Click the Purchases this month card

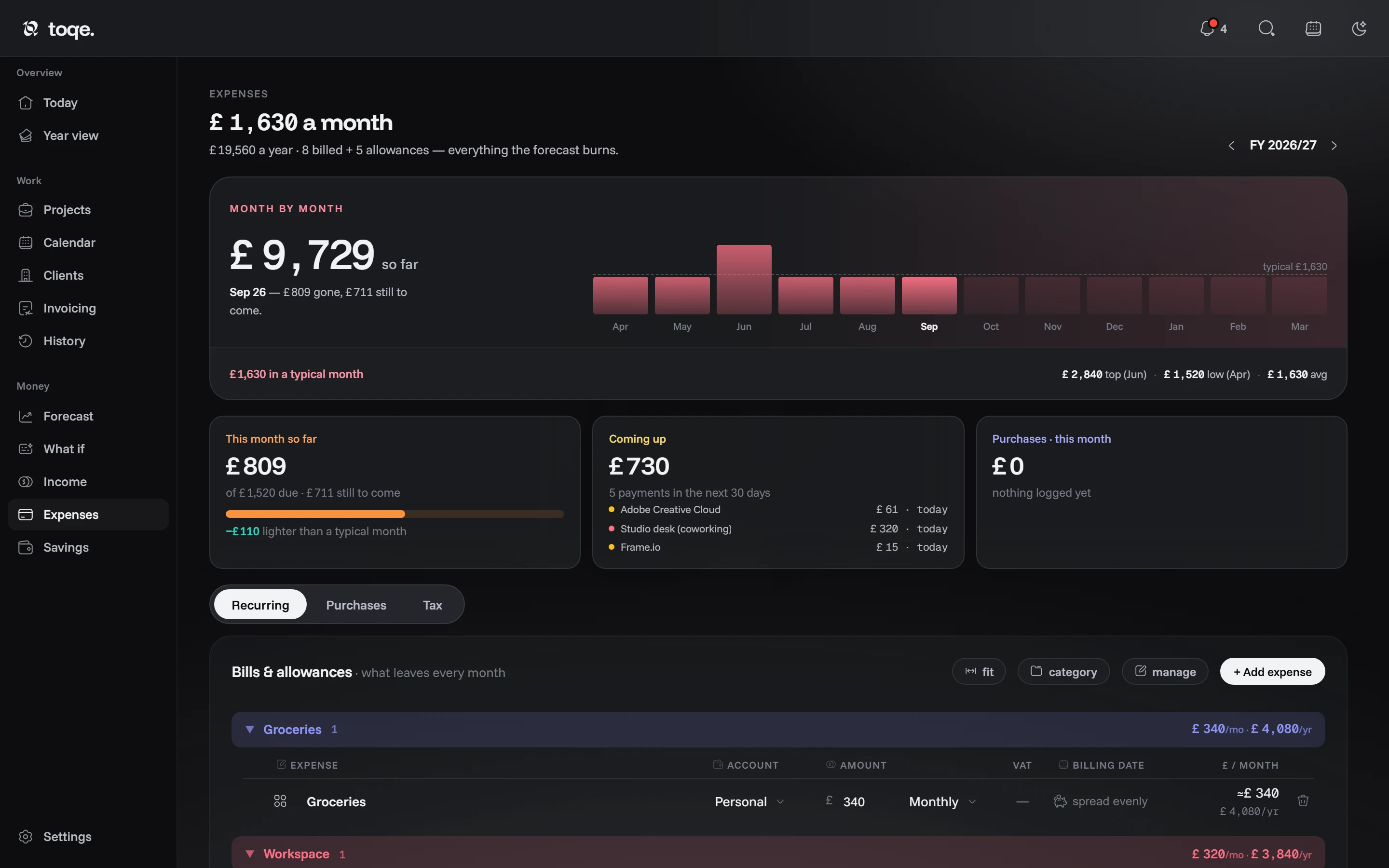click(1161, 492)
